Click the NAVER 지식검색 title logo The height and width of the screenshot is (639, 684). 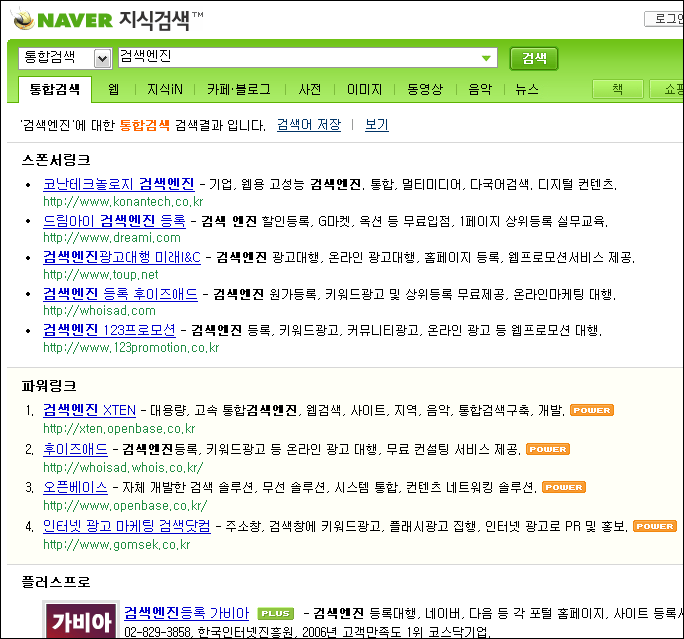(x=109, y=20)
